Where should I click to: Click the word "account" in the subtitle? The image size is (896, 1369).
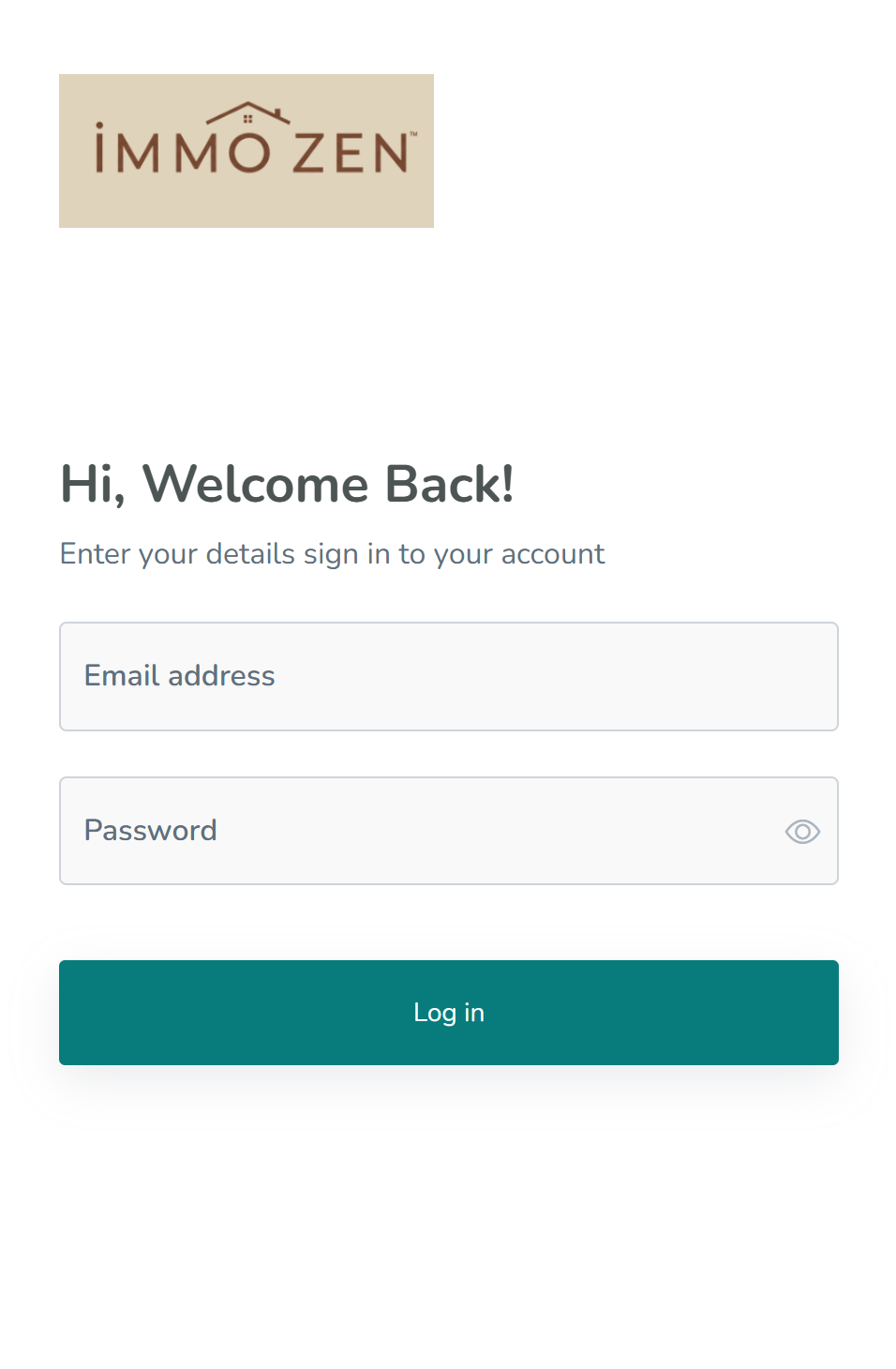553,554
